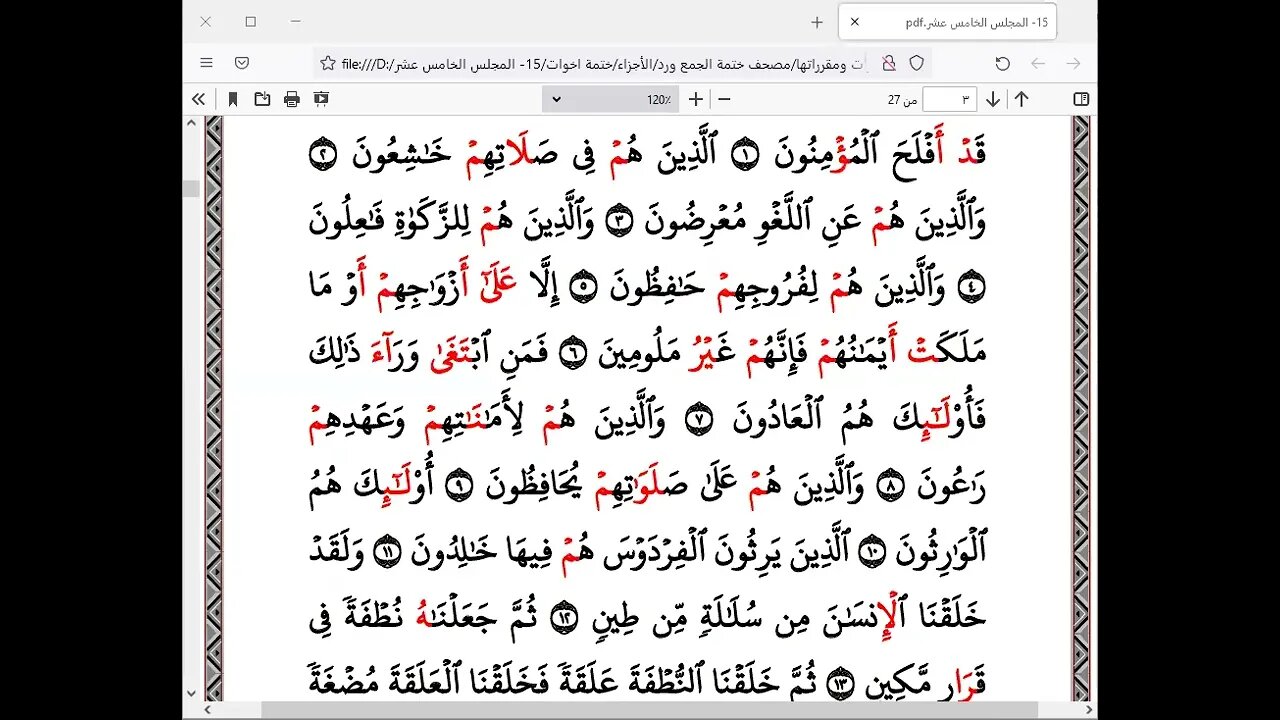Image resolution: width=1280 pixels, height=720 pixels.
Task: Close the Firefox window
Action: 205,21
